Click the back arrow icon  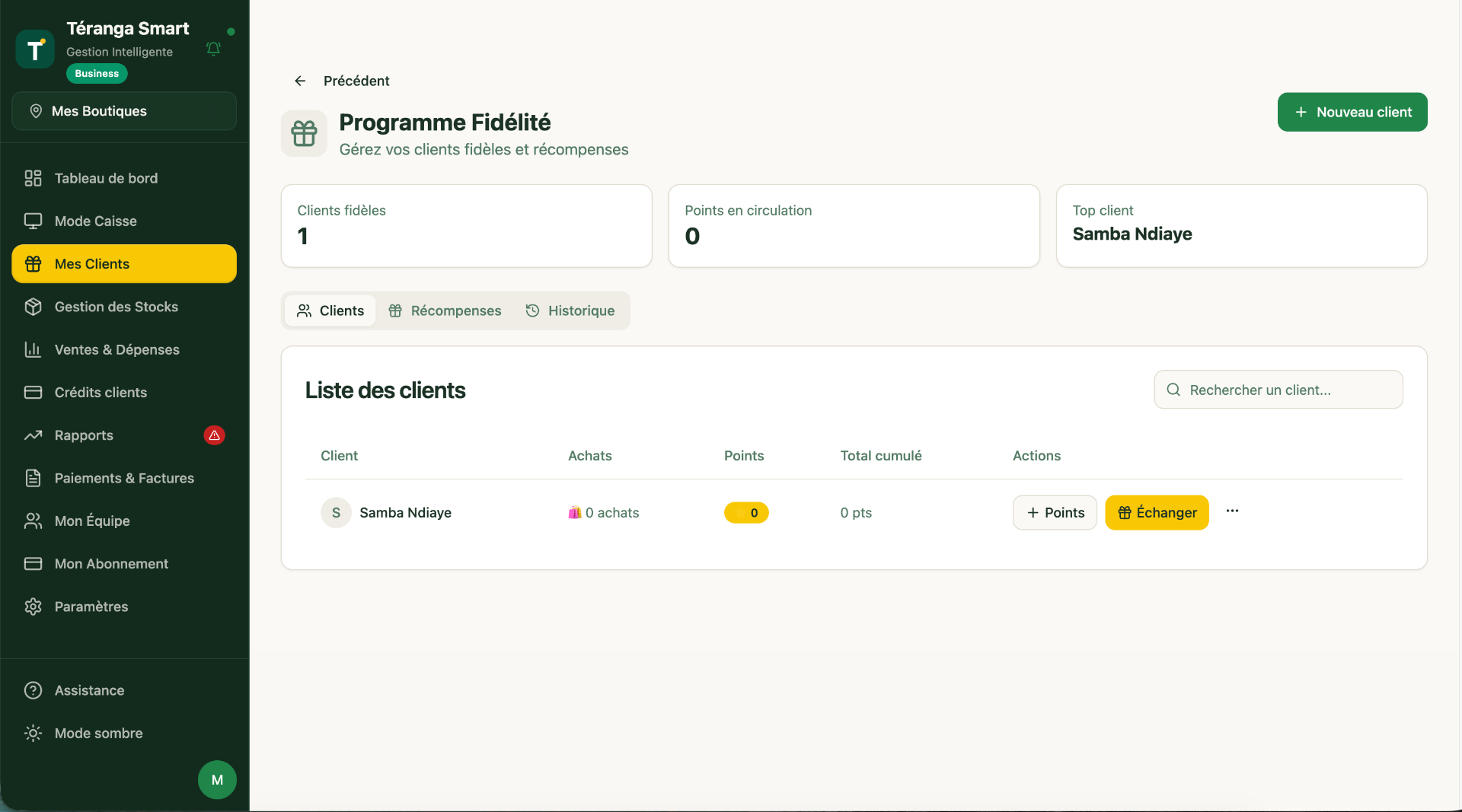(x=300, y=81)
